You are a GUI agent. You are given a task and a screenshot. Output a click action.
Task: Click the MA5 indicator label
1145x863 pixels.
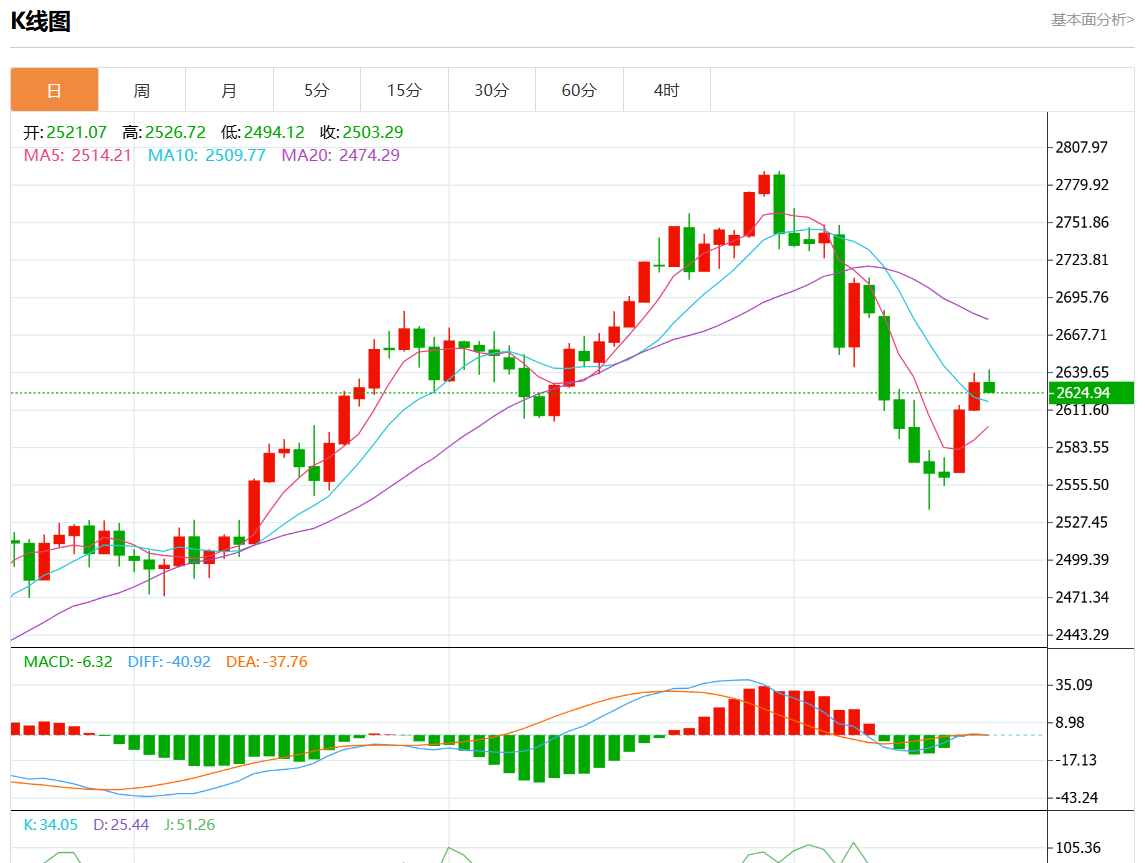click(77, 155)
